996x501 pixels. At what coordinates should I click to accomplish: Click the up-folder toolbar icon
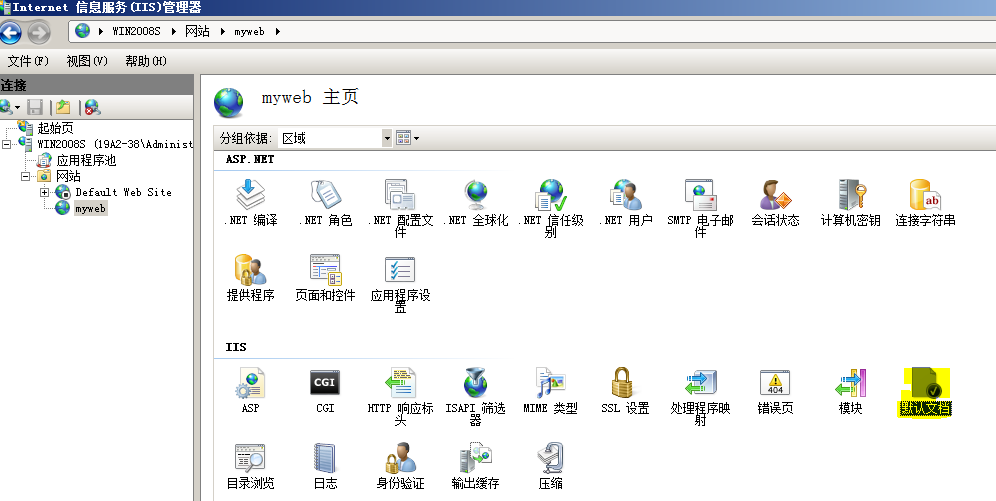click(63, 107)
